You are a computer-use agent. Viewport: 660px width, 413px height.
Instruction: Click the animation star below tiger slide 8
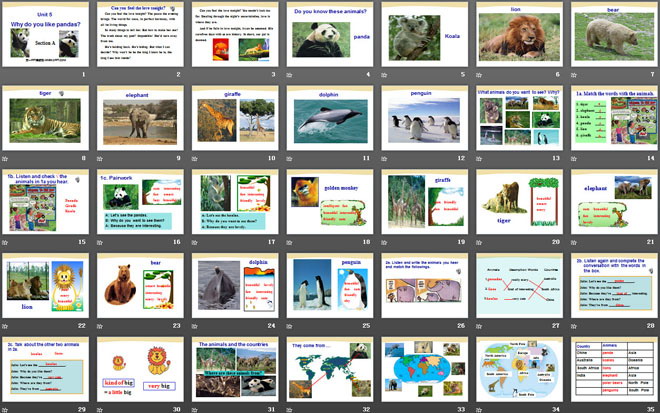coord(6,158)
